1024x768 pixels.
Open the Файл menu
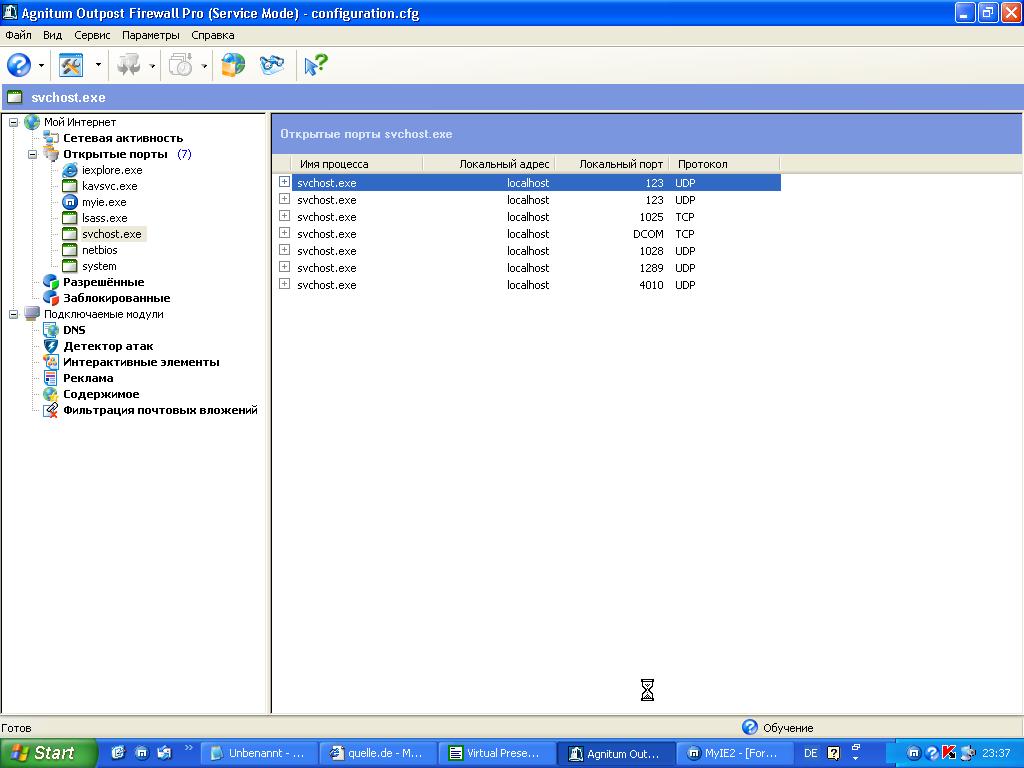coord(18,35)
